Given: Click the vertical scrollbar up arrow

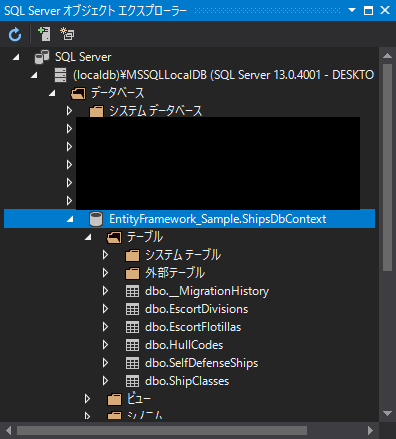Looking at the screenshot, I should click(x=387, y=56).
